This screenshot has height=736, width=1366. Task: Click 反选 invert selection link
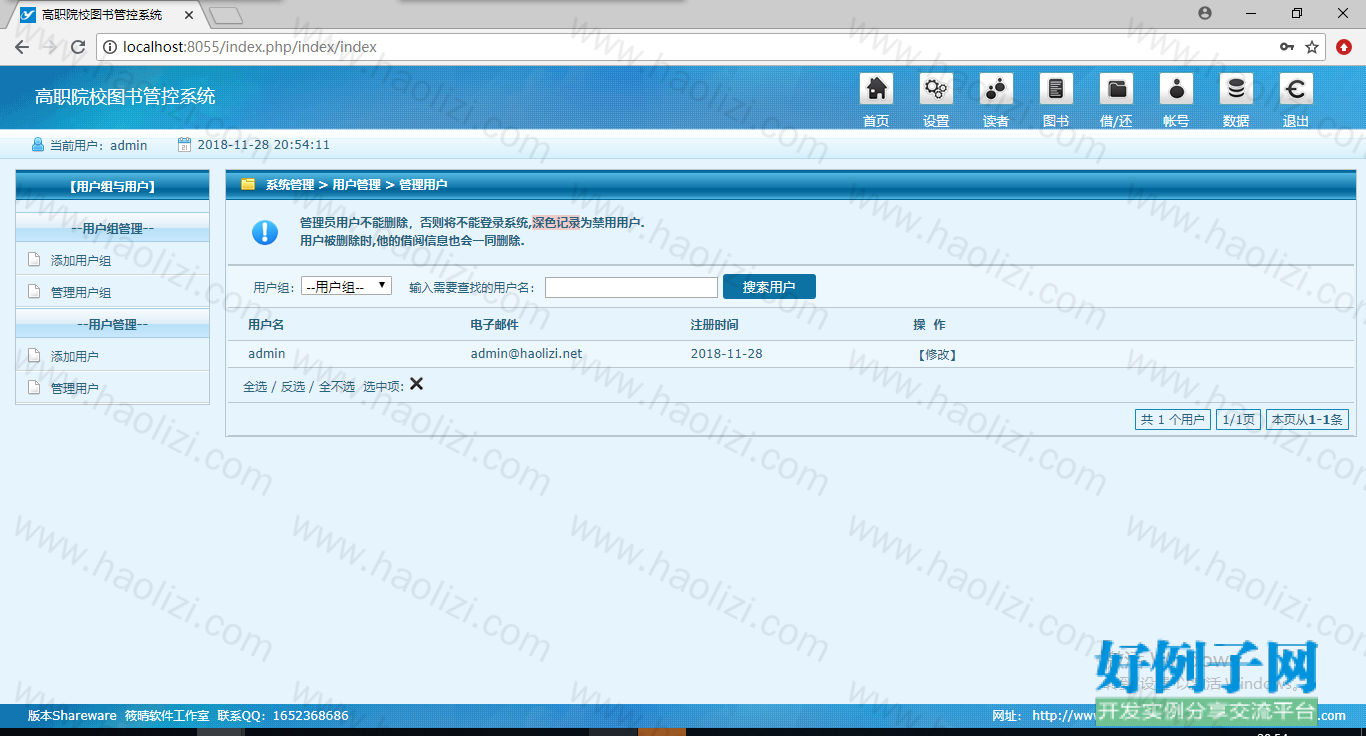[293, 386]
